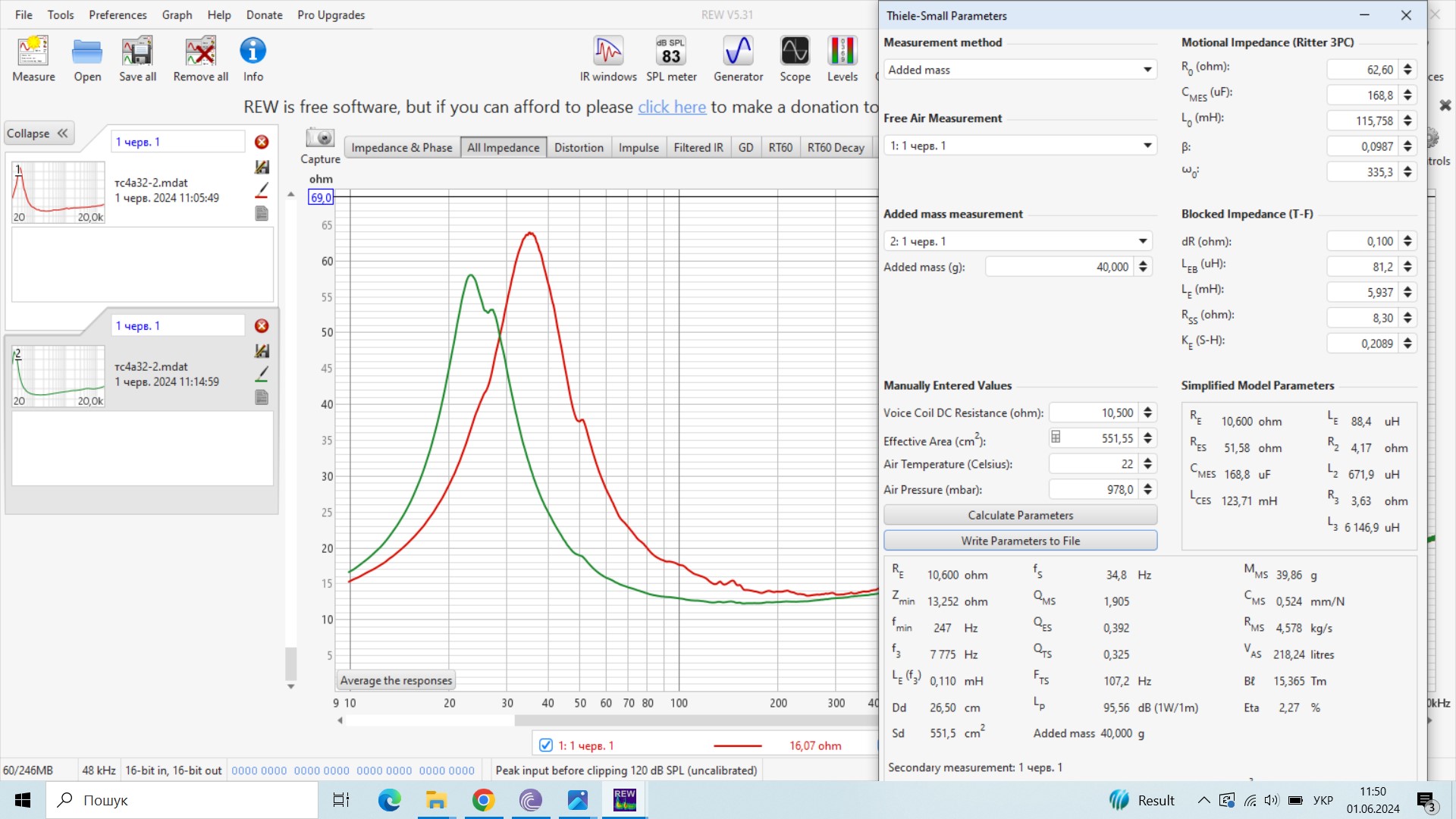Image resolution: width=1456 pixels, height=819 pixels.
Task: Open Task View on taskbar
Action: pos(341,800)
